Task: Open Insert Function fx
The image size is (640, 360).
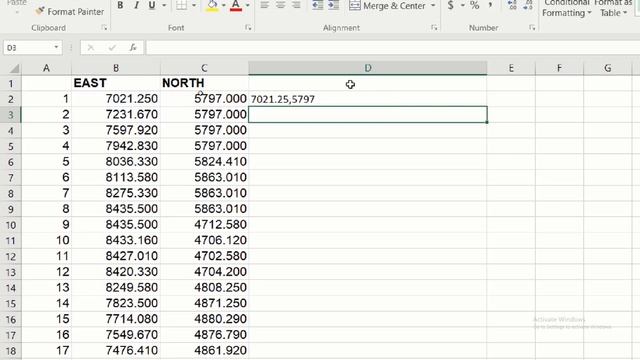Action: pyautogui.click(x=133, y=48)
